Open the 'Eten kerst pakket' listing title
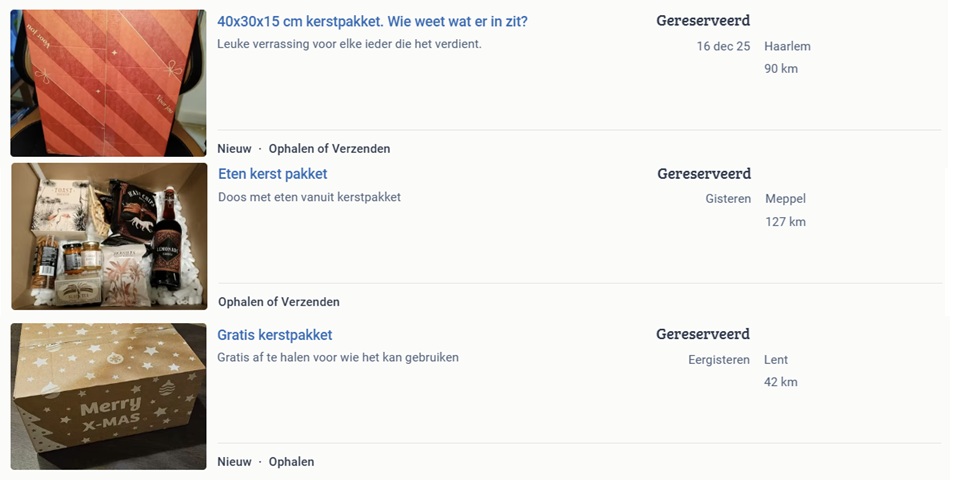Image resolution: width=953 pixels, height=480 pixels. tap(272, 174)
